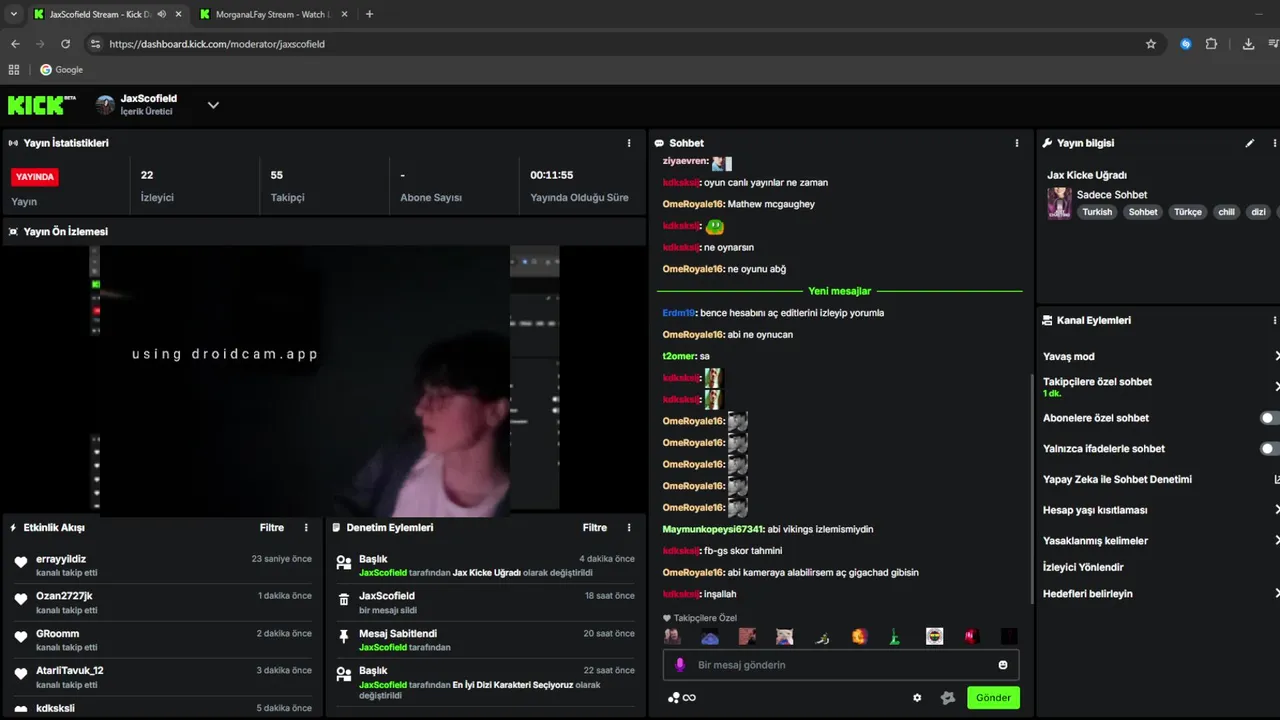Click the Kick logo in the header
1280x720 pixels.
tap(41, 105)
